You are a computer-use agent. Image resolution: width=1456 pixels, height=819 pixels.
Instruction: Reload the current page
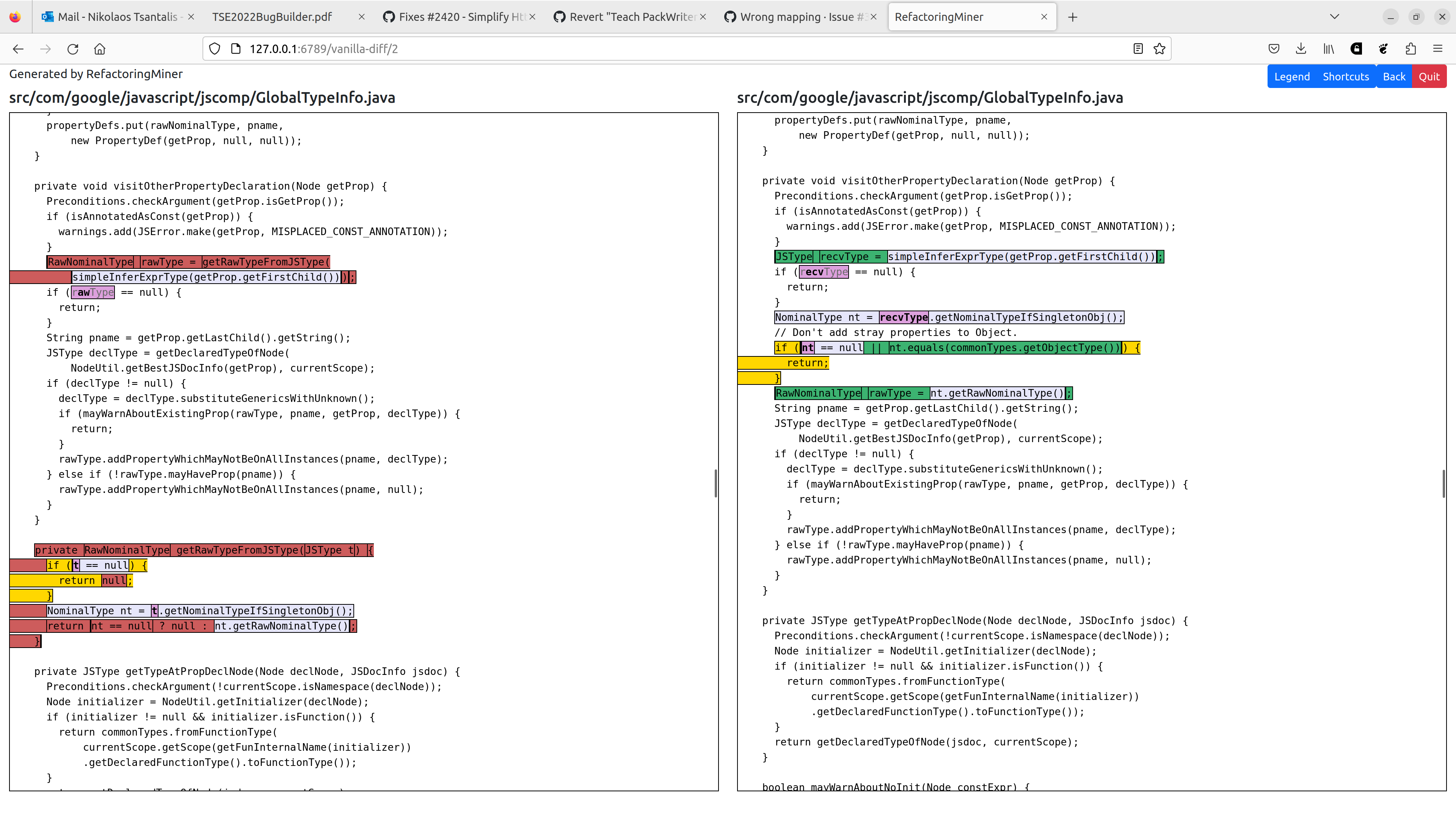(73, 49)
